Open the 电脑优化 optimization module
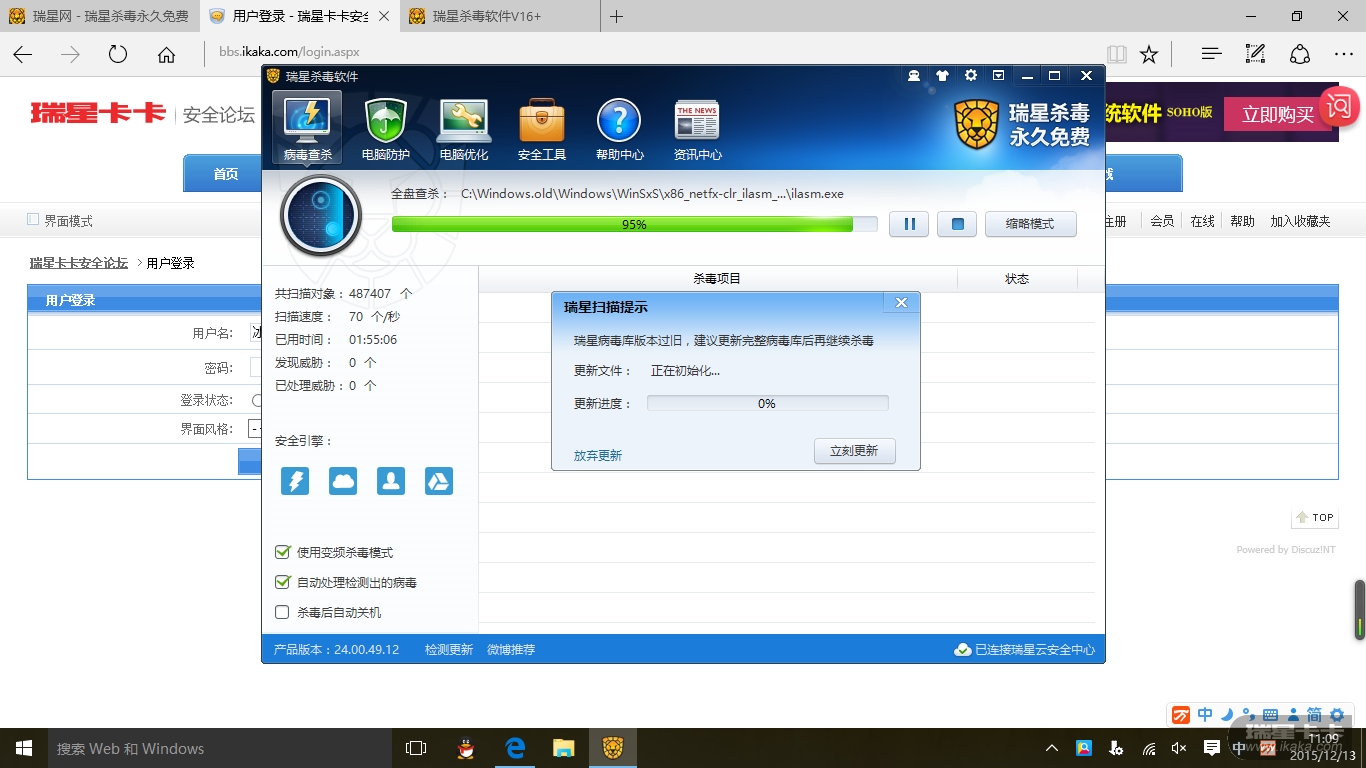The height and width of the screenshot is (768, 1366). click(x=464, y=129)
